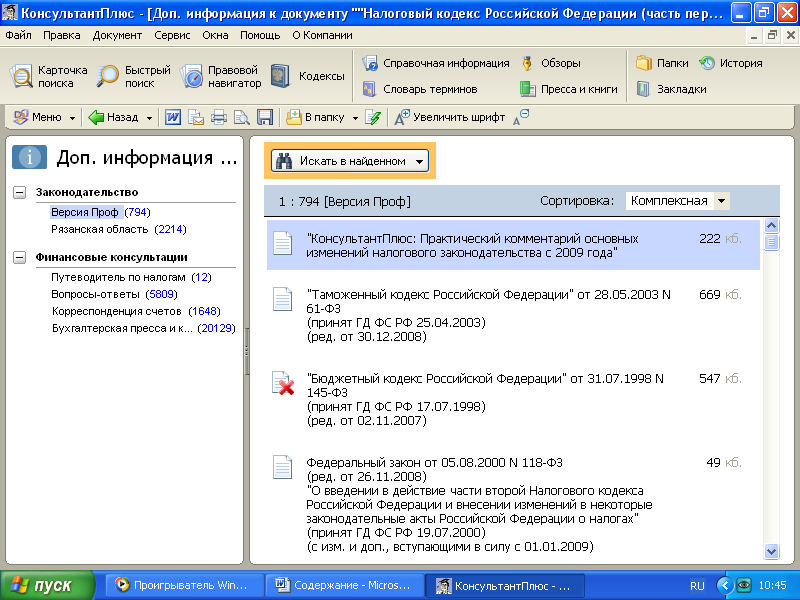Open the Файл menu
Screen dimensions: 800x600
click(18, 35)
